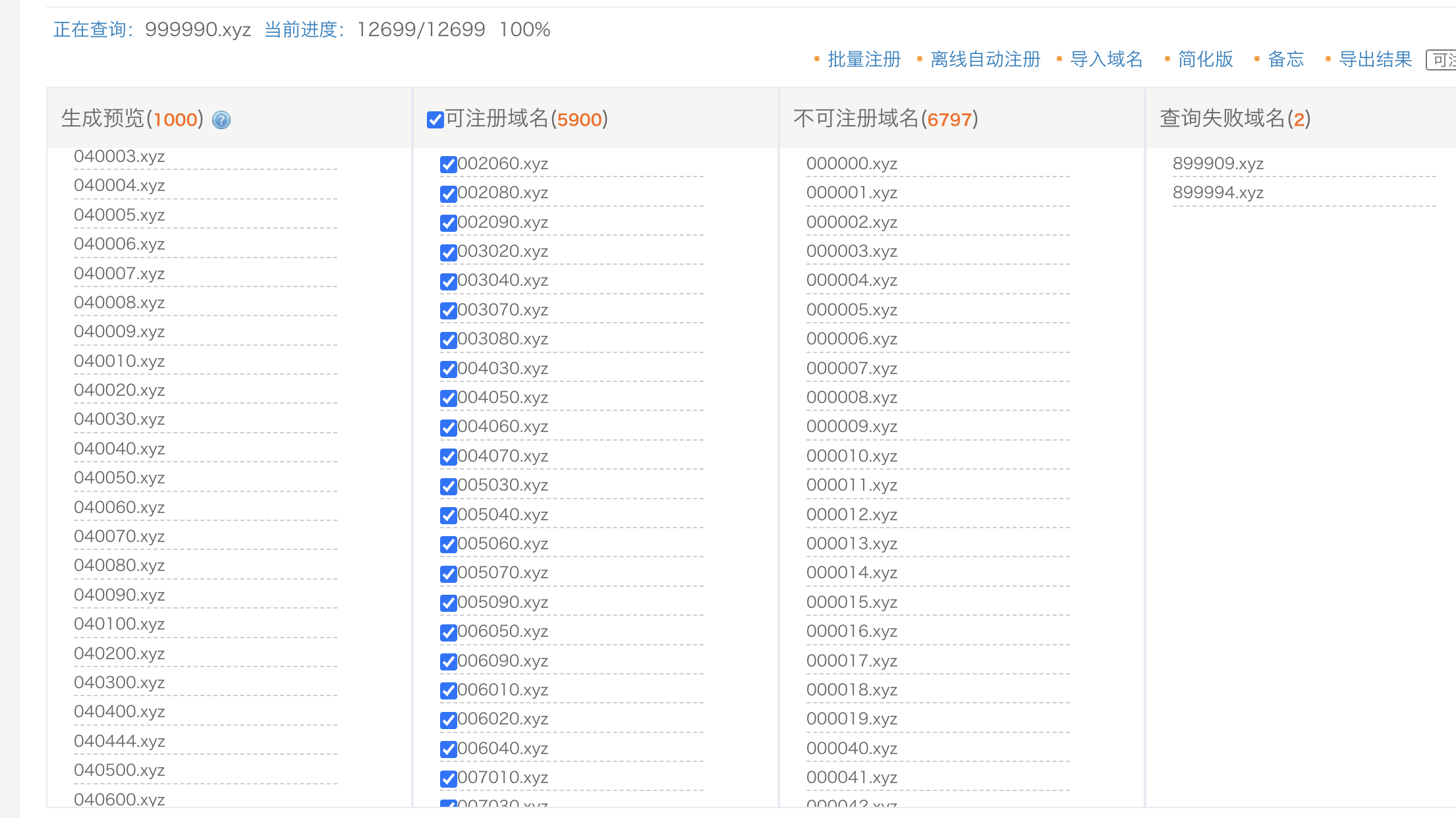1456x818 pixels.
Task: Click the 查询失败域名 column header
Action: coord(1235,119)
